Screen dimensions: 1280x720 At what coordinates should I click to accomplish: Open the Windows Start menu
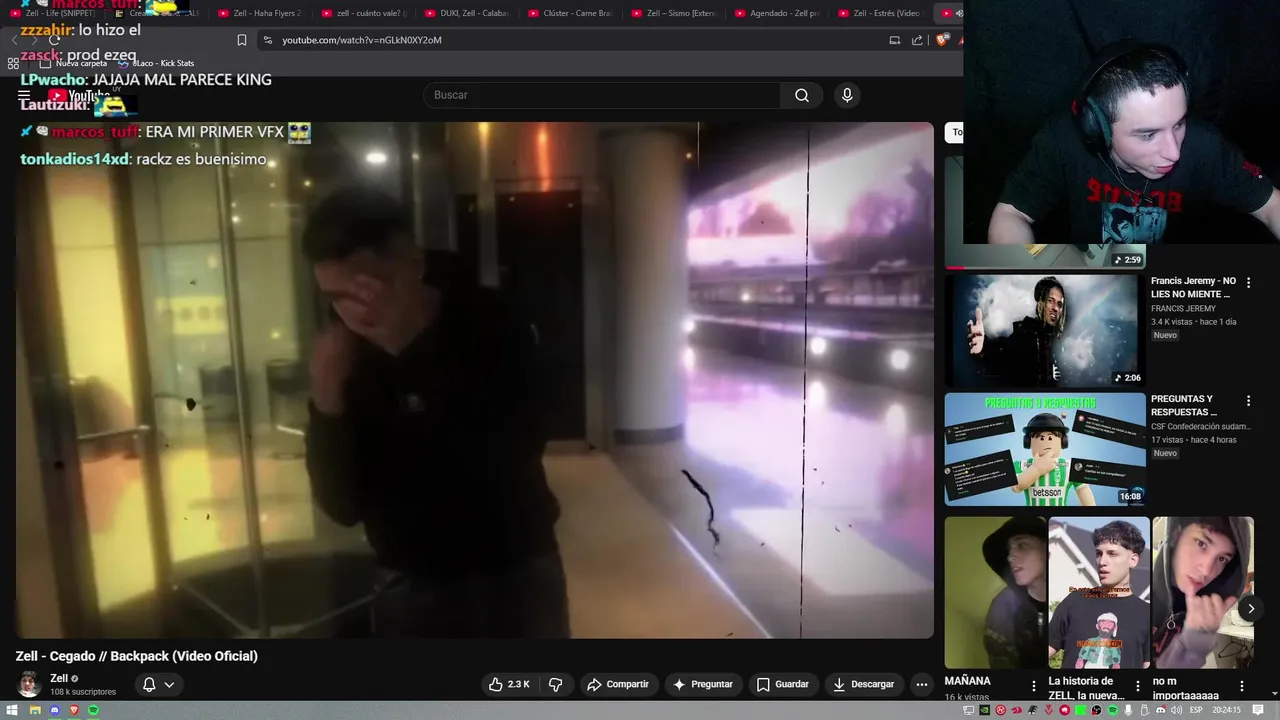click(14, 710)
